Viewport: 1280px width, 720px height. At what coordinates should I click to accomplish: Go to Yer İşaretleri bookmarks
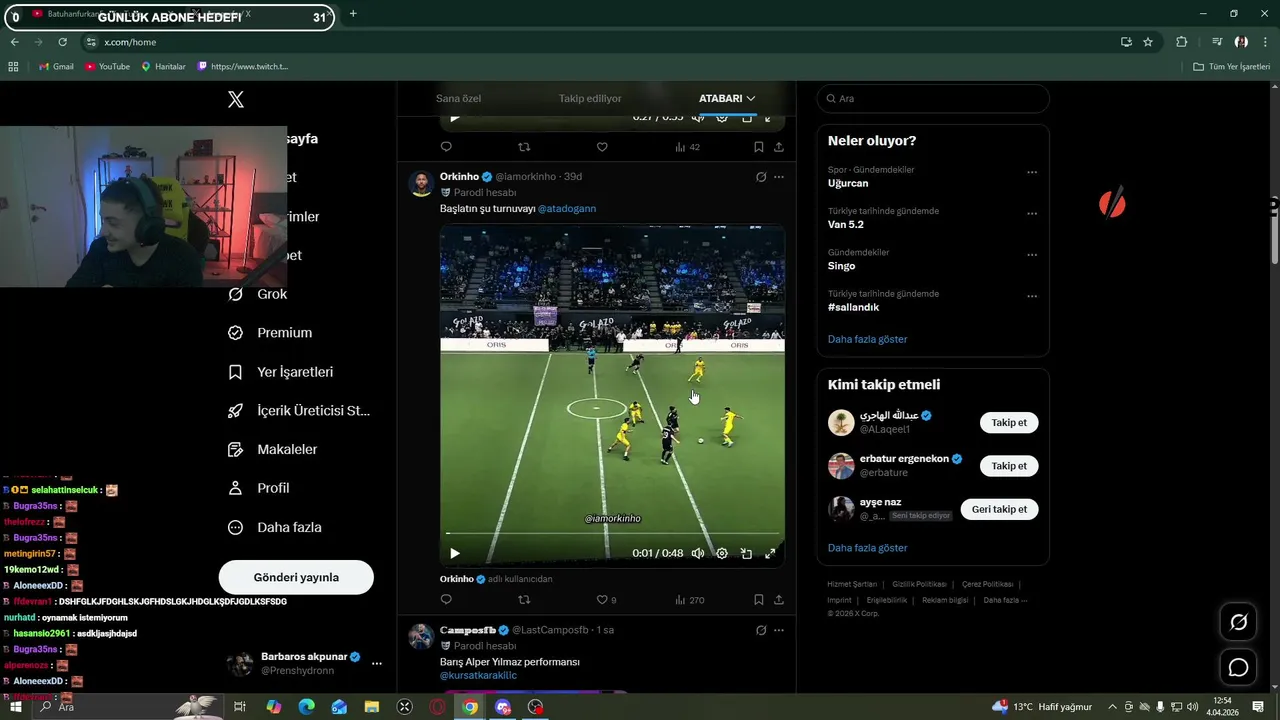(x=281, y=372)
